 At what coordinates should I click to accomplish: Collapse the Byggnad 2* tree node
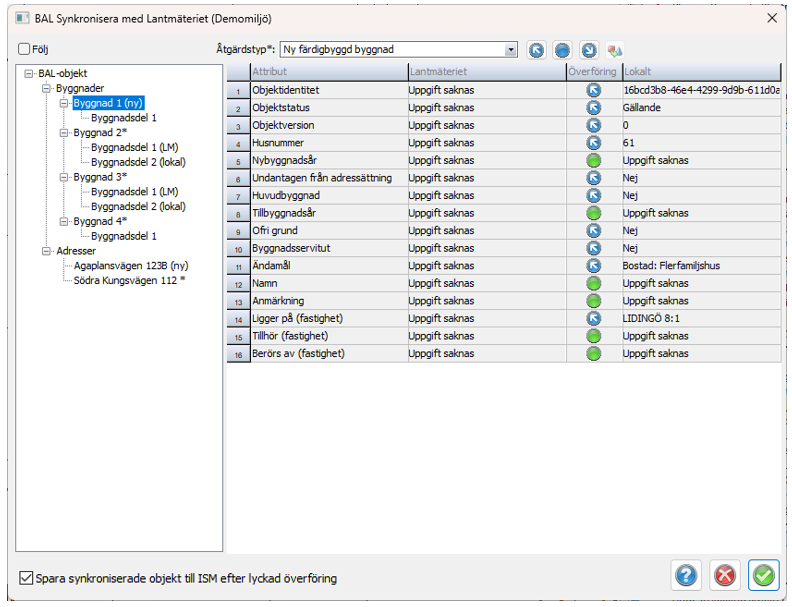tap(64, 132)
